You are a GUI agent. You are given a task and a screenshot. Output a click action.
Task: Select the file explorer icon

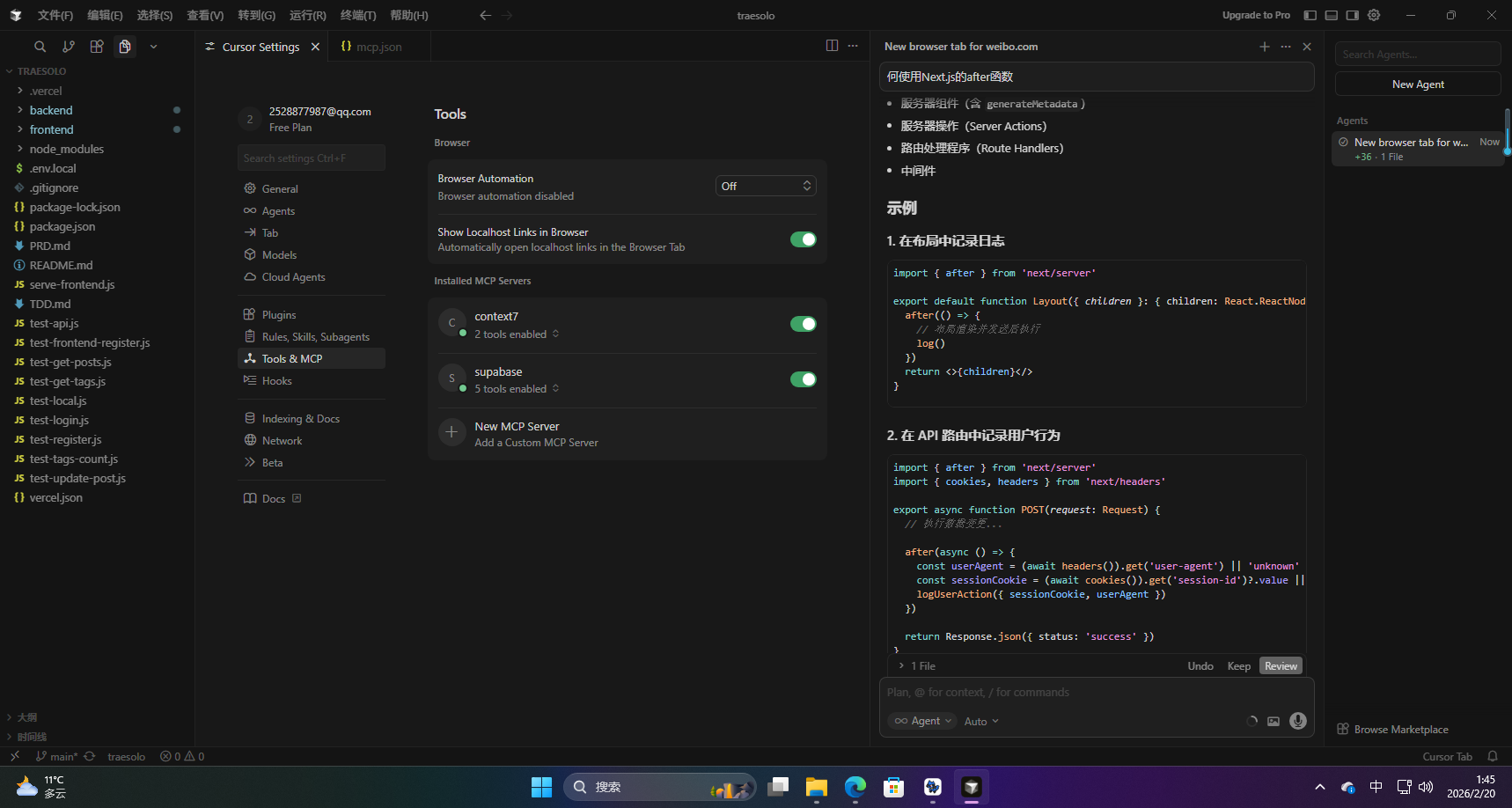[125, 47]
